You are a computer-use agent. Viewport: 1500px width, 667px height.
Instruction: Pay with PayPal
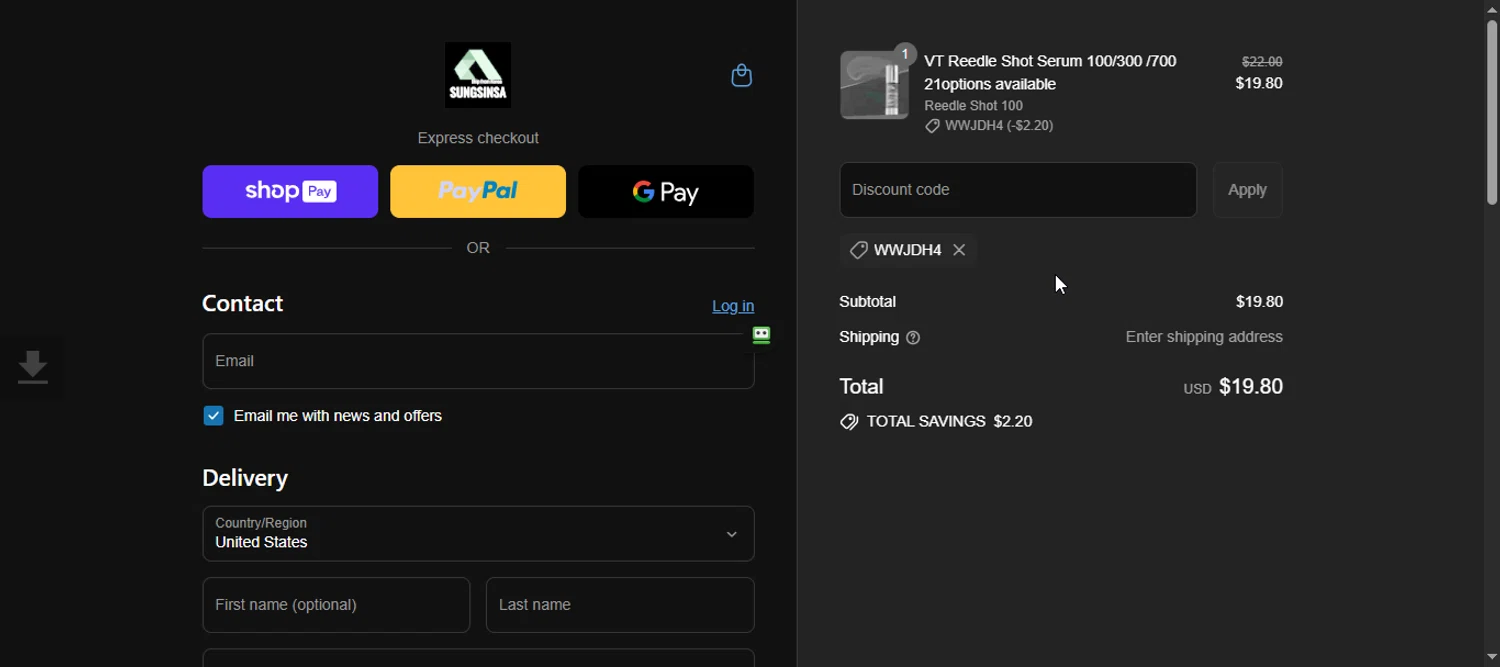pos(478,192)
